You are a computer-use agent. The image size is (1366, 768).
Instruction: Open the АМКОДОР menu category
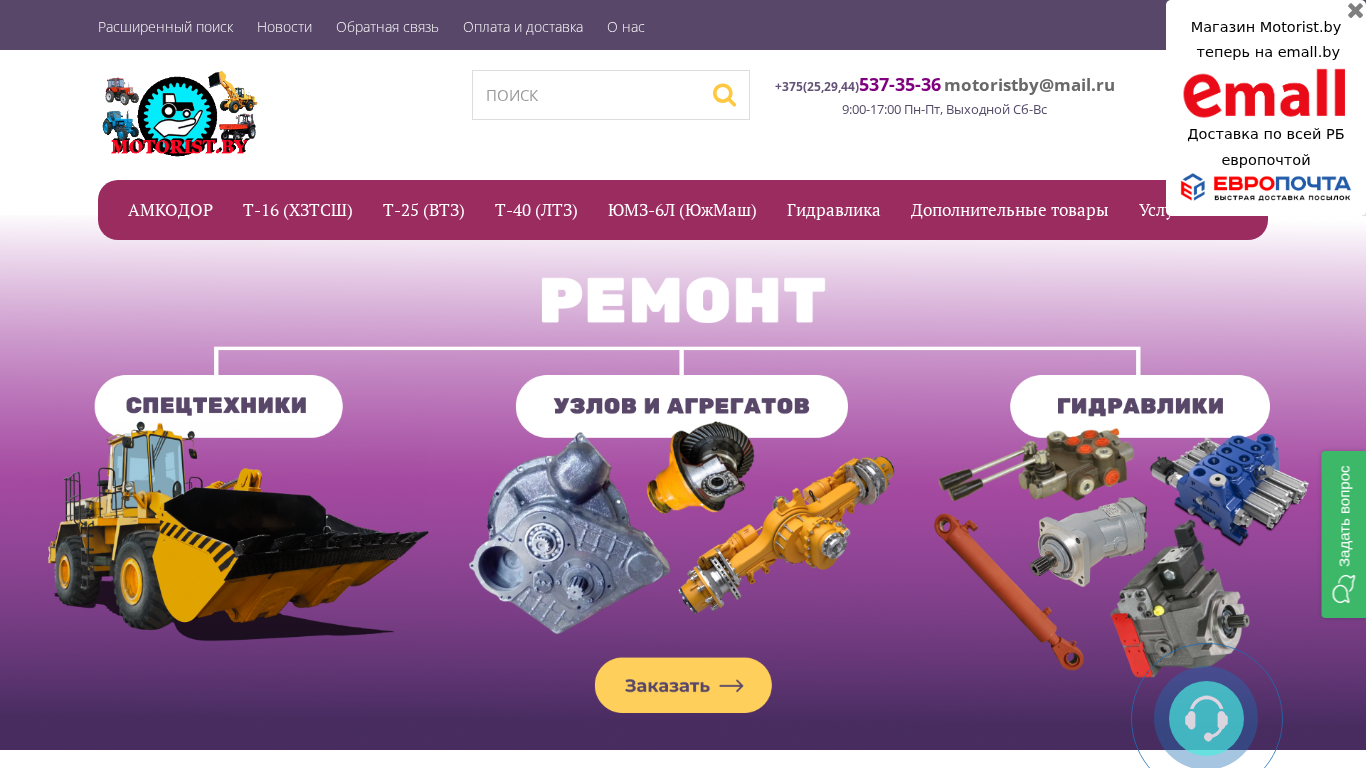click(170, 210)
